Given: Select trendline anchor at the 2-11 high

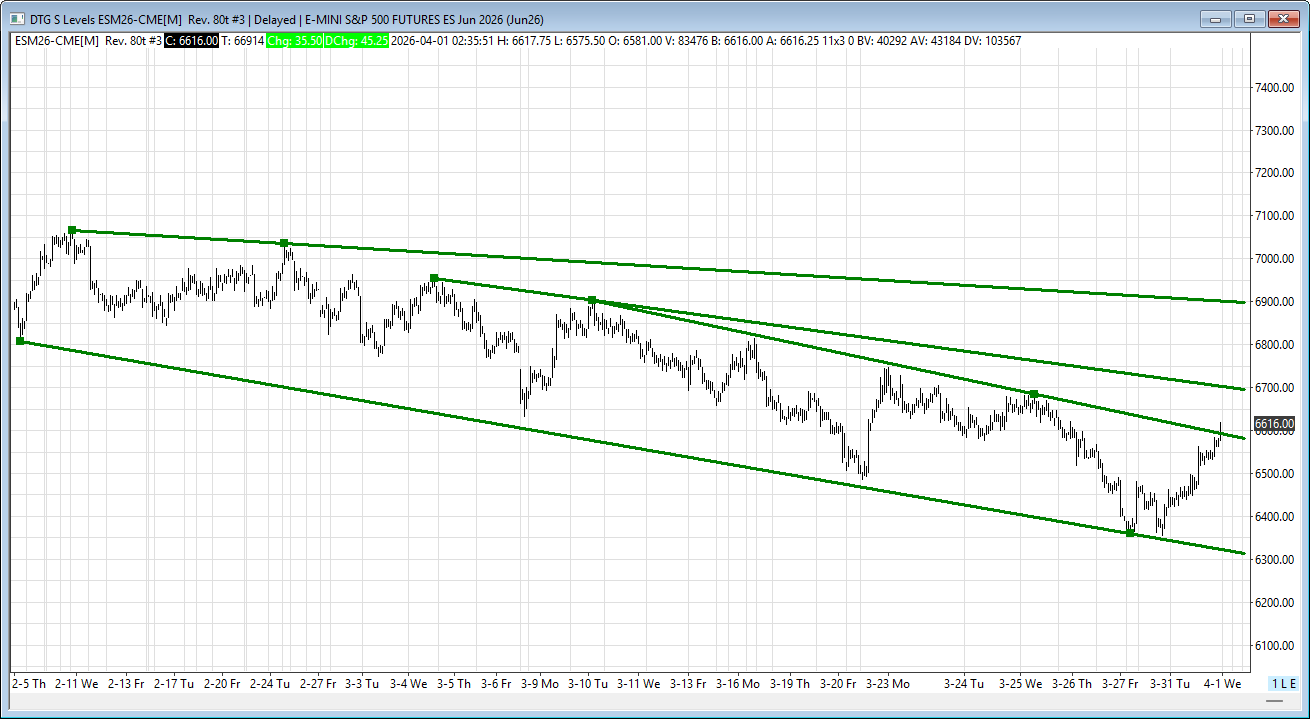Looking at the screenshot, I should pos(72,230).
